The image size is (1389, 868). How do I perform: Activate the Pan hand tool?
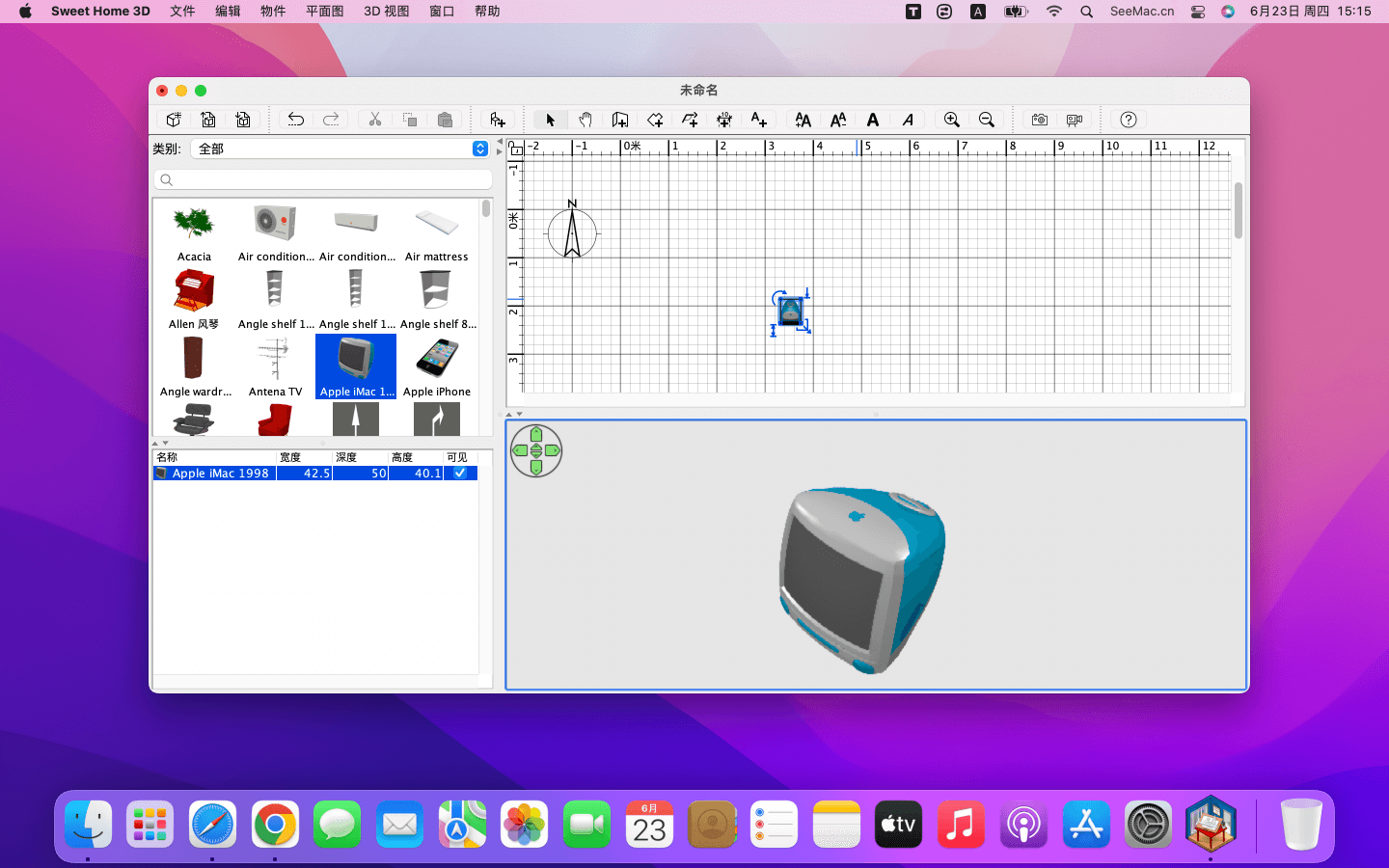pos(586,120)
